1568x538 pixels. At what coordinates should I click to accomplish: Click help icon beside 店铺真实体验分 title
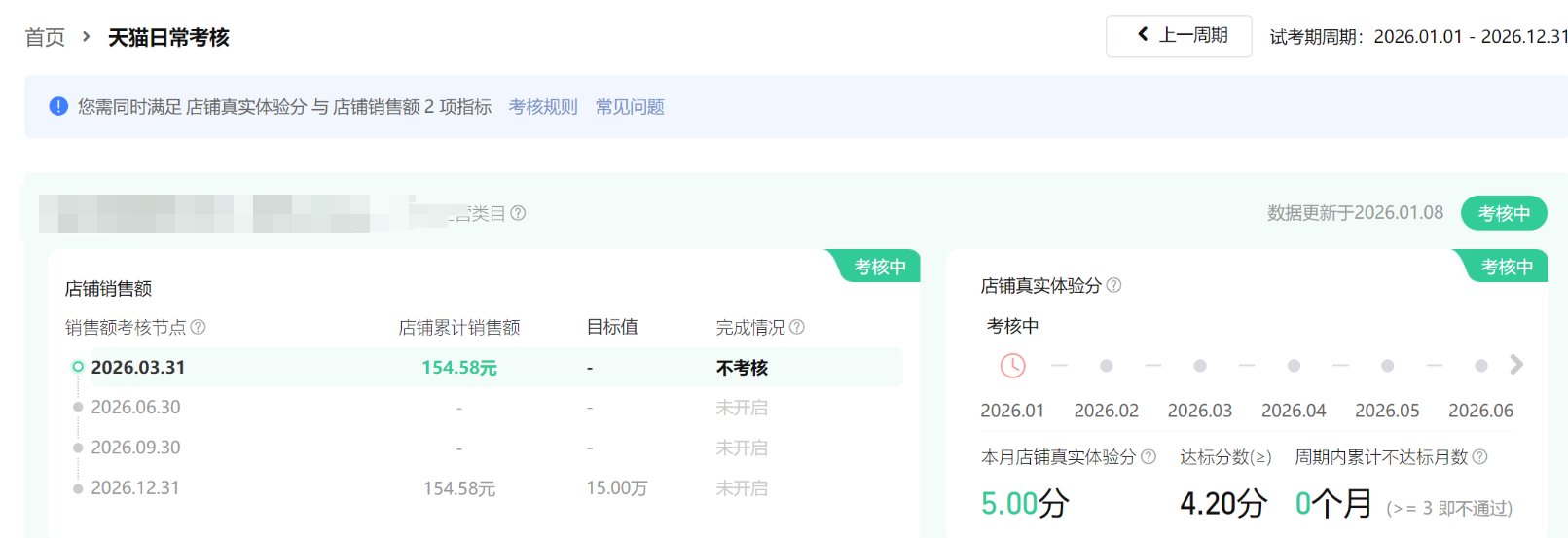[x=1114, y=285]
